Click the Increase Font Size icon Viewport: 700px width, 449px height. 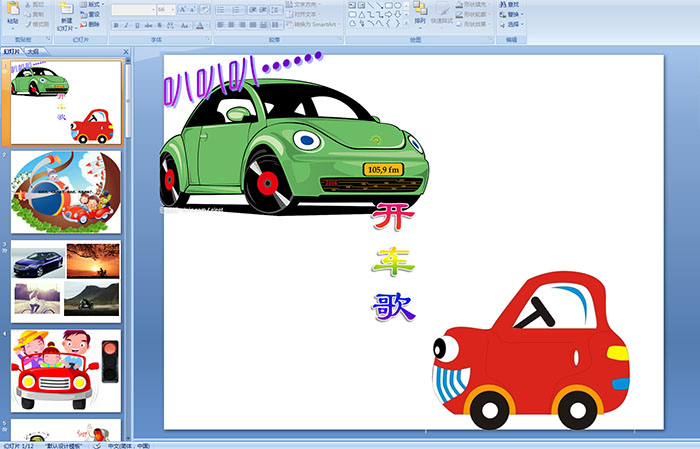pos(183,10)
